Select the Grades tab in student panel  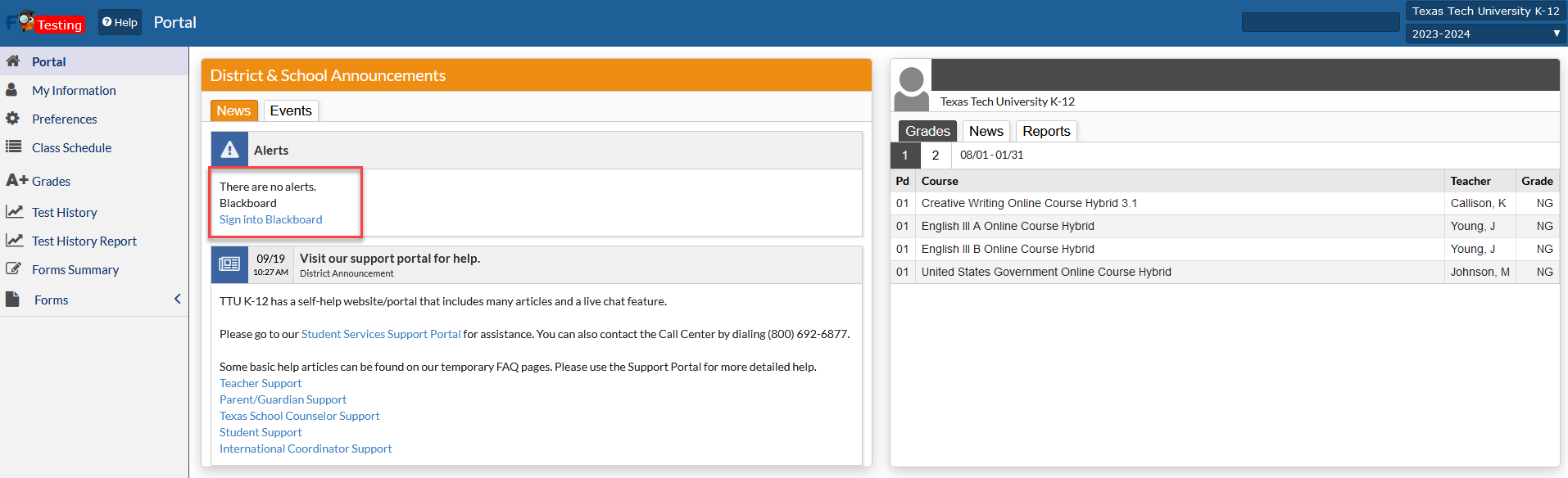[x=927, y=131]
